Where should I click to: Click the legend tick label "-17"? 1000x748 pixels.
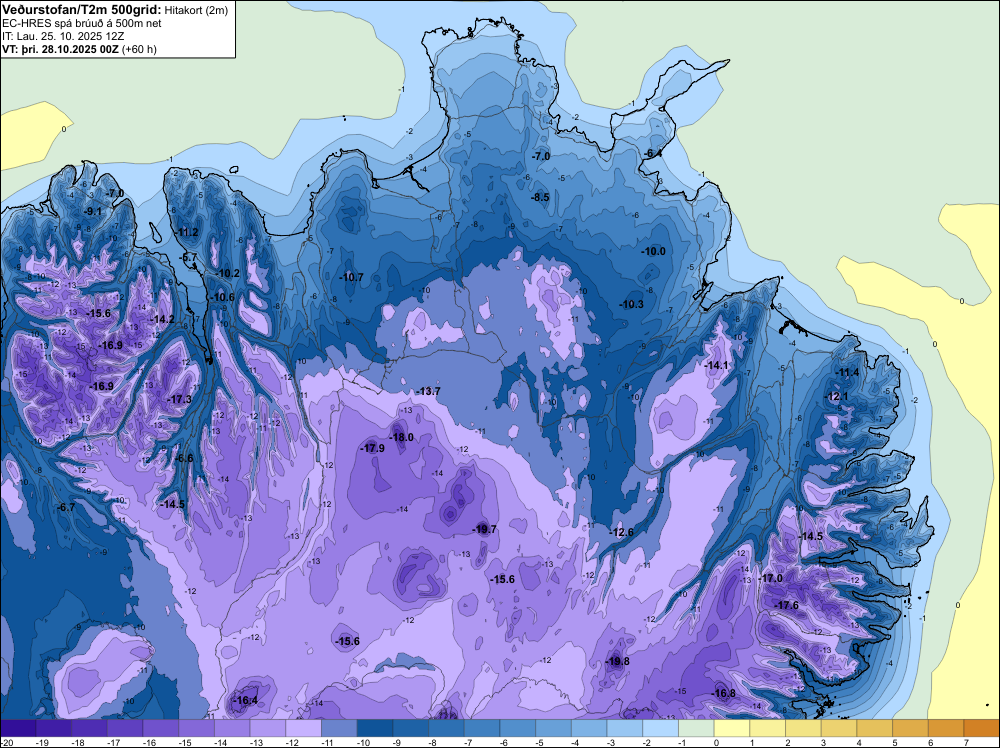(114, 742)
